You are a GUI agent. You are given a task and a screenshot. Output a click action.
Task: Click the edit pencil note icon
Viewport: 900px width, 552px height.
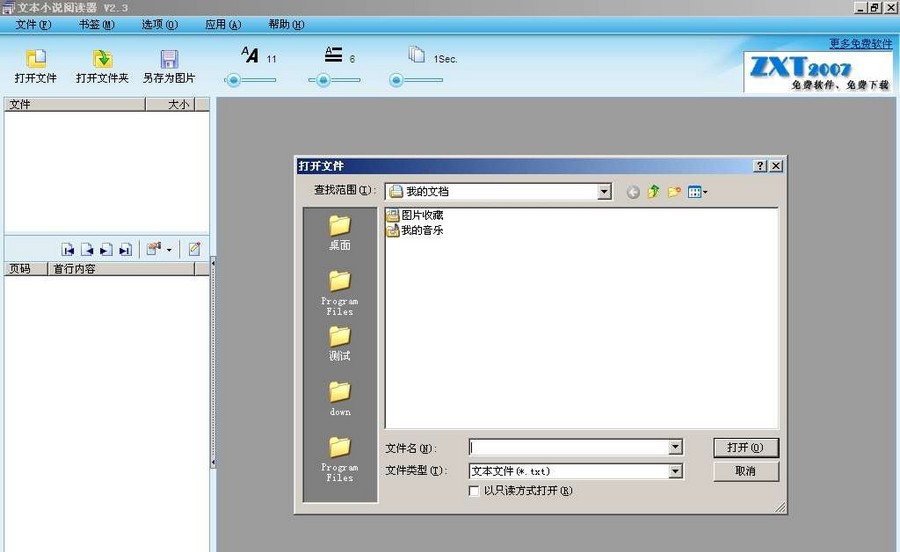point(195,249)
